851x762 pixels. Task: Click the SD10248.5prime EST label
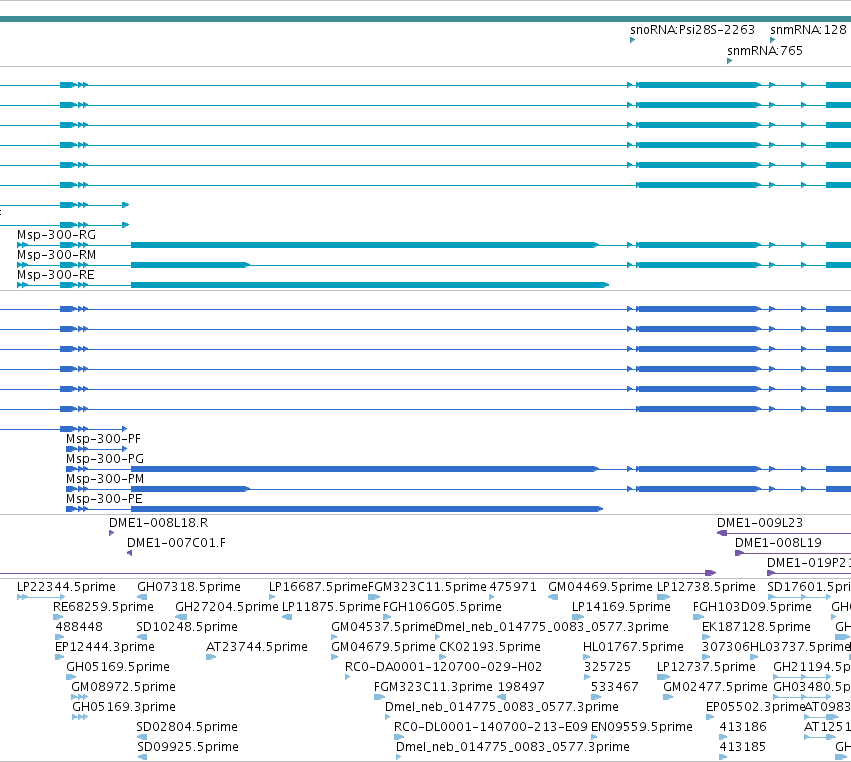click(x=187, y=627)
